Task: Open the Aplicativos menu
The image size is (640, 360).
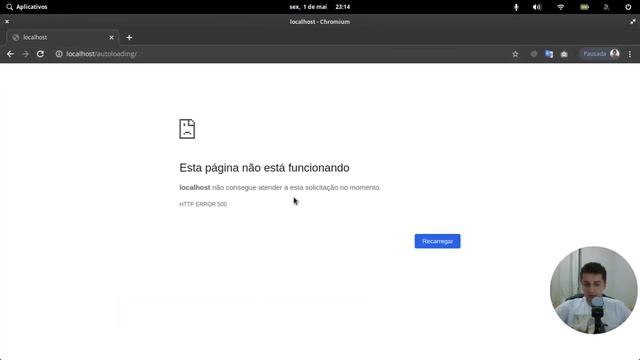Action: pos(27,7)
